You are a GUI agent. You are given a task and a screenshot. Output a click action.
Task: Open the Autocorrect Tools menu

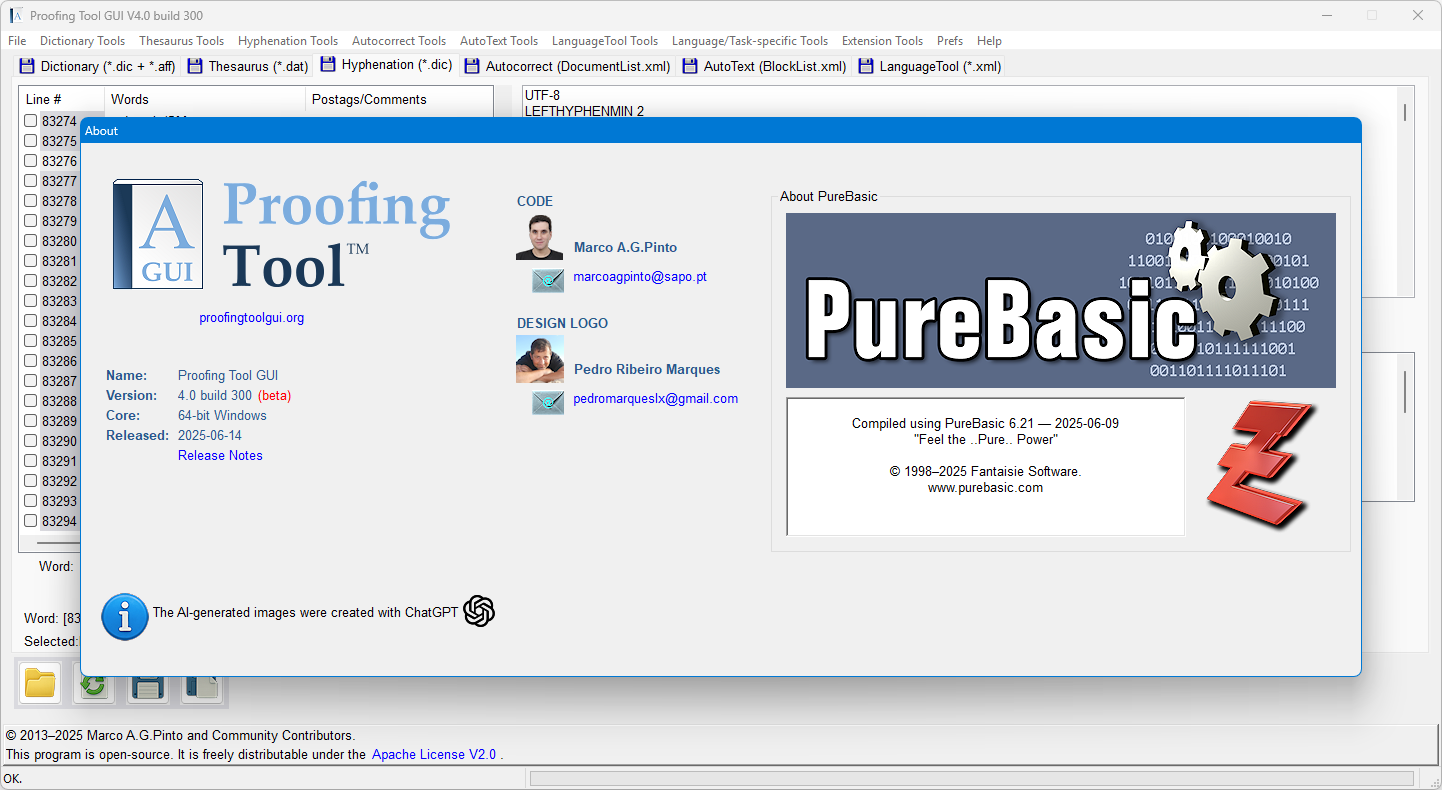point(399,41)
